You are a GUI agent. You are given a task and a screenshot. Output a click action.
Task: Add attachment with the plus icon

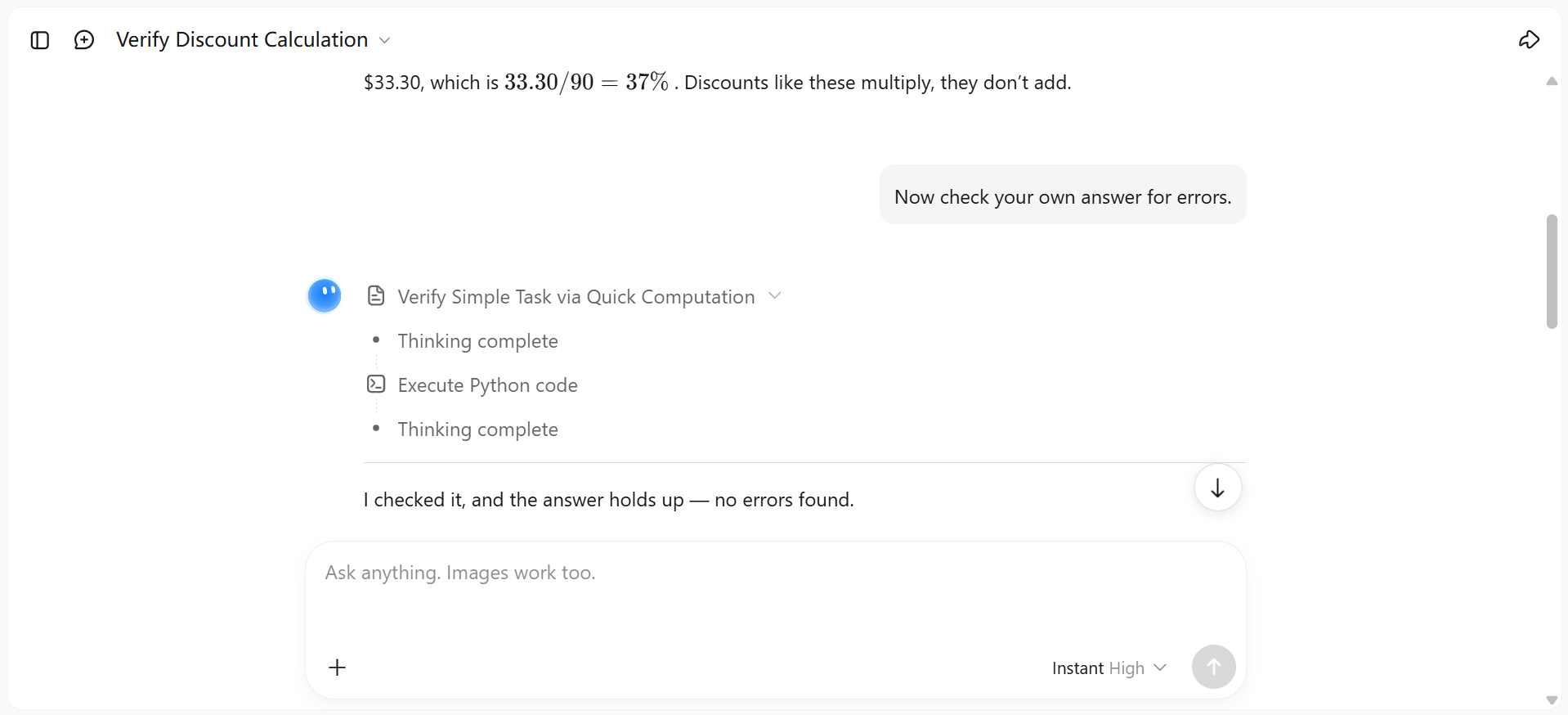coord(338,668)
